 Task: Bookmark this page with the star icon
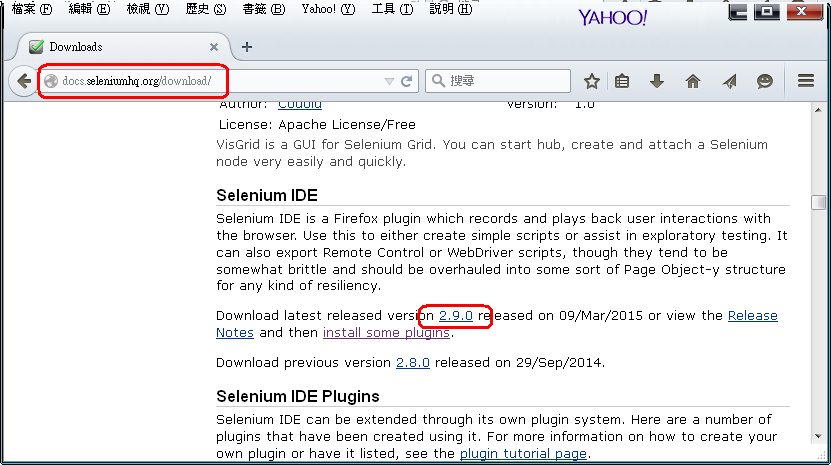591,81
